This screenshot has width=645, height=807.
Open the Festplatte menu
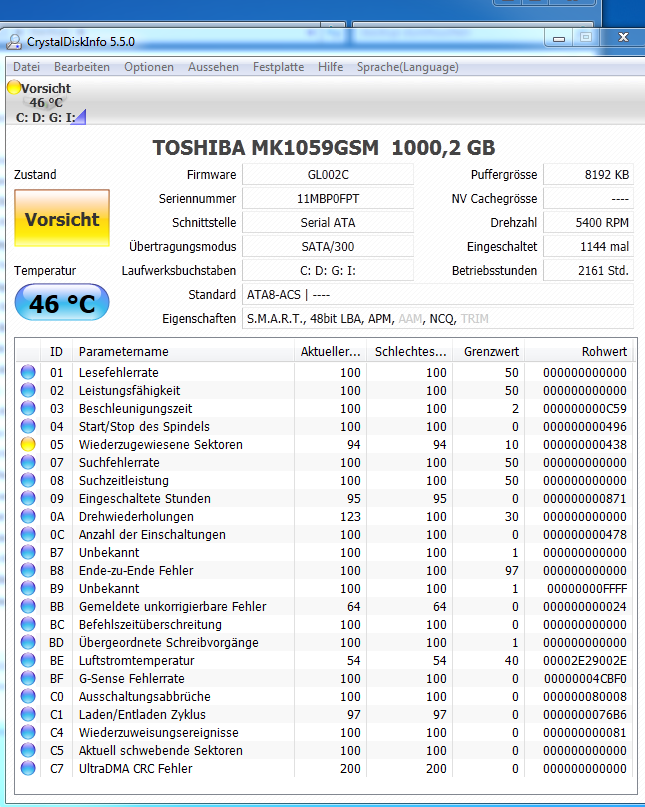point(278,67)
